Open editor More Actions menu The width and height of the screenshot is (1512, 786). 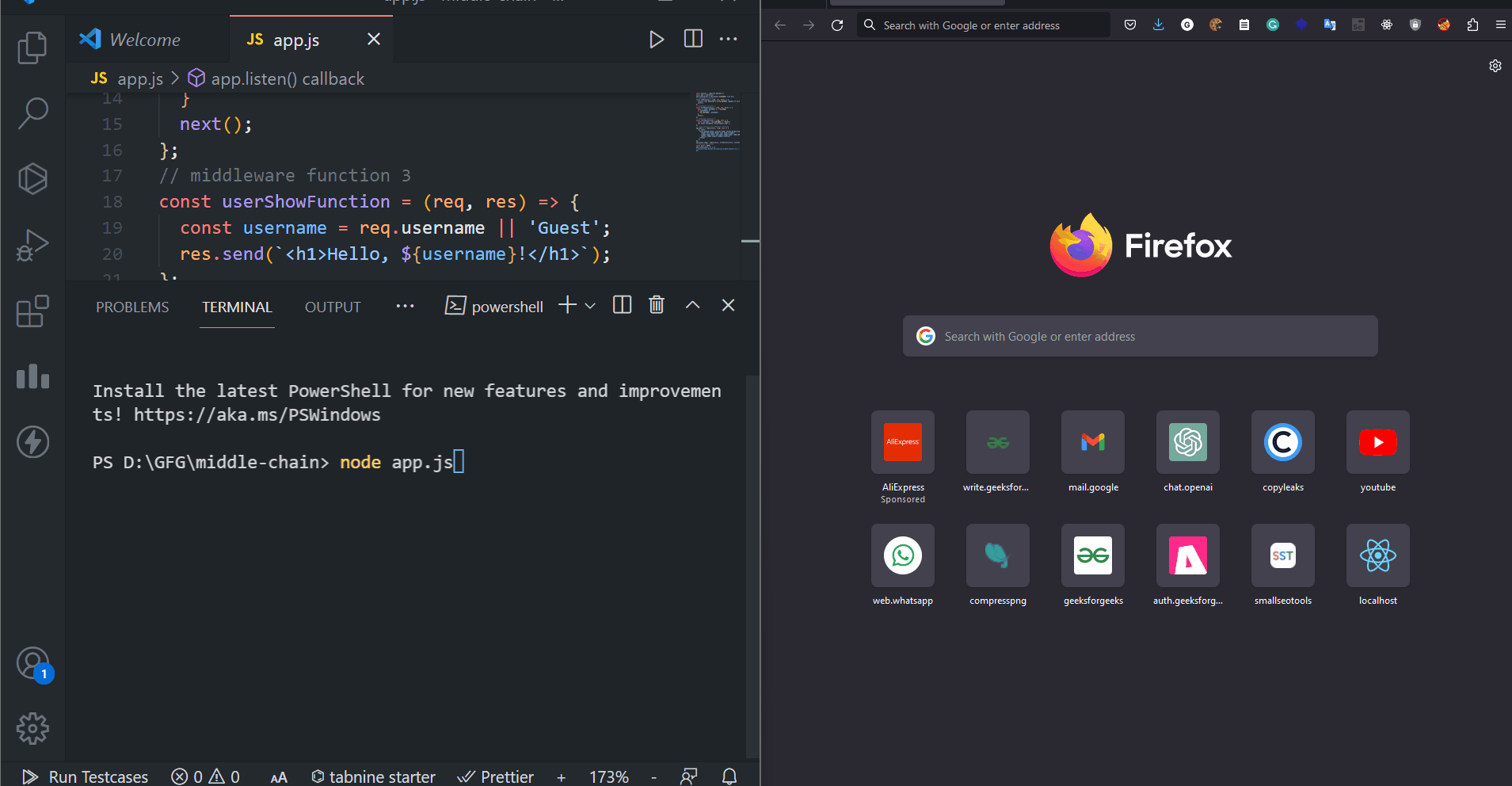[x=729, y=39]
